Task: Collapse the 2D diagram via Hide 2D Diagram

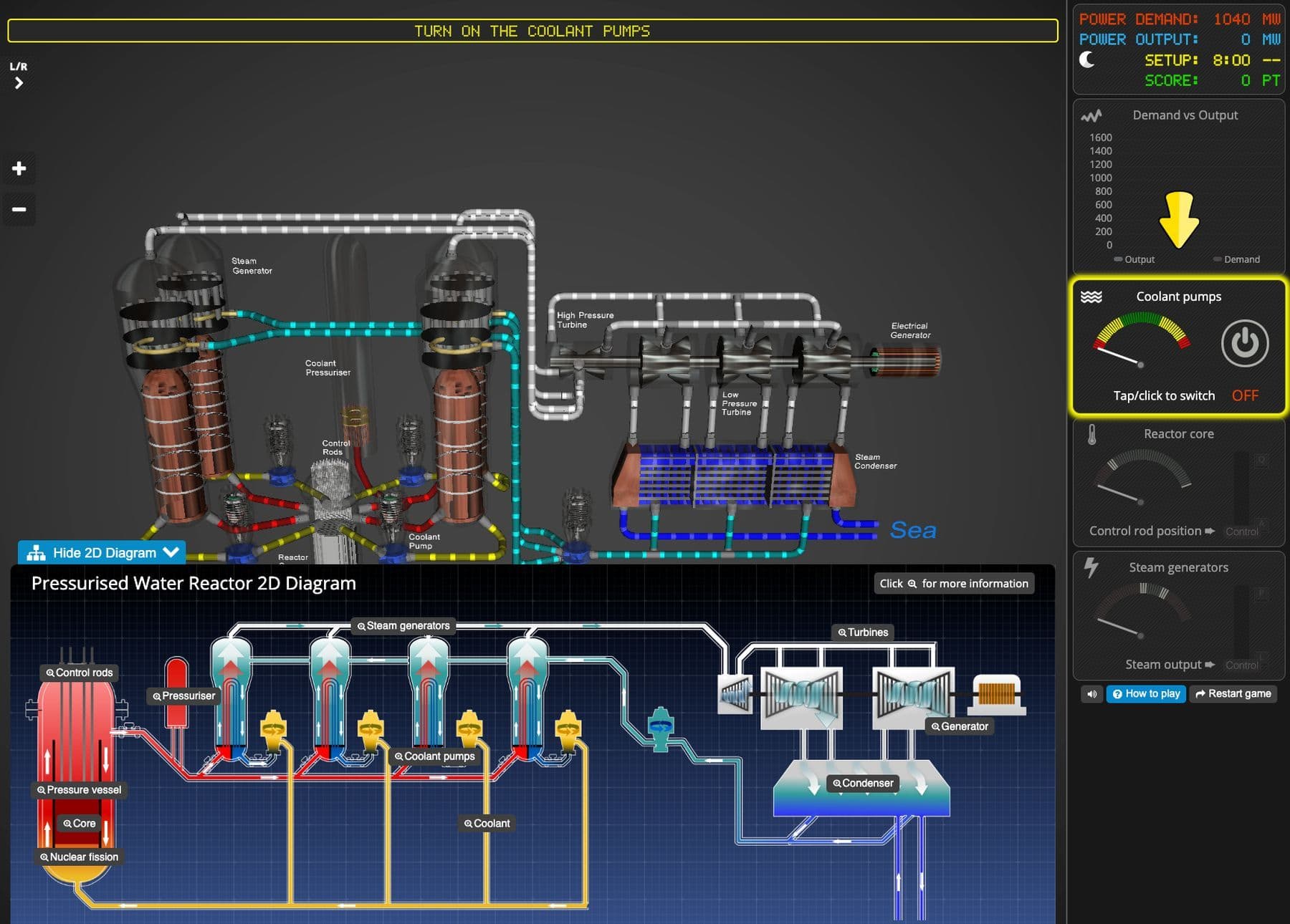Action: point(102,552)
